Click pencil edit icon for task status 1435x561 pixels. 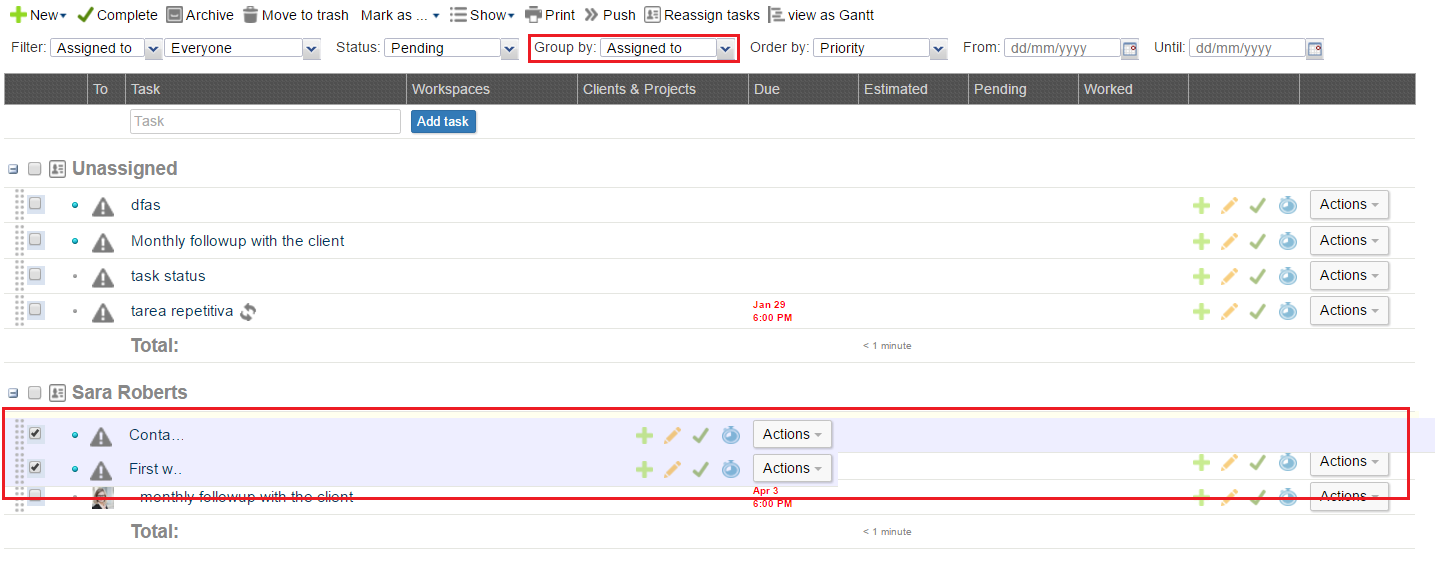(x=1230, y=276)
